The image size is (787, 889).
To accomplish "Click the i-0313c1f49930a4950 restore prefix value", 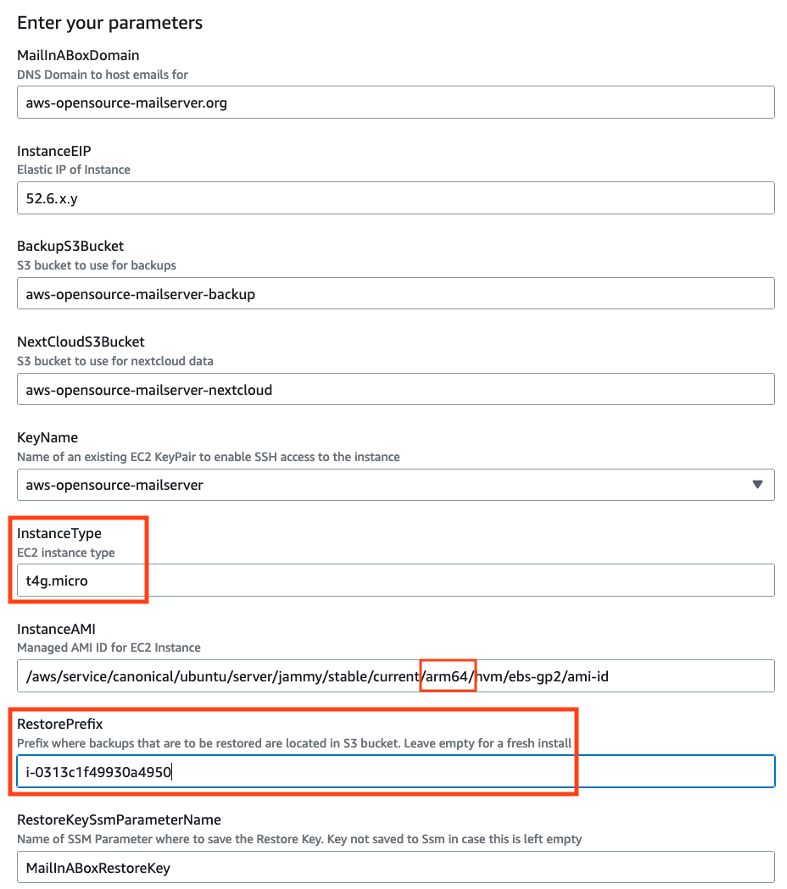I will pos(96,770).
